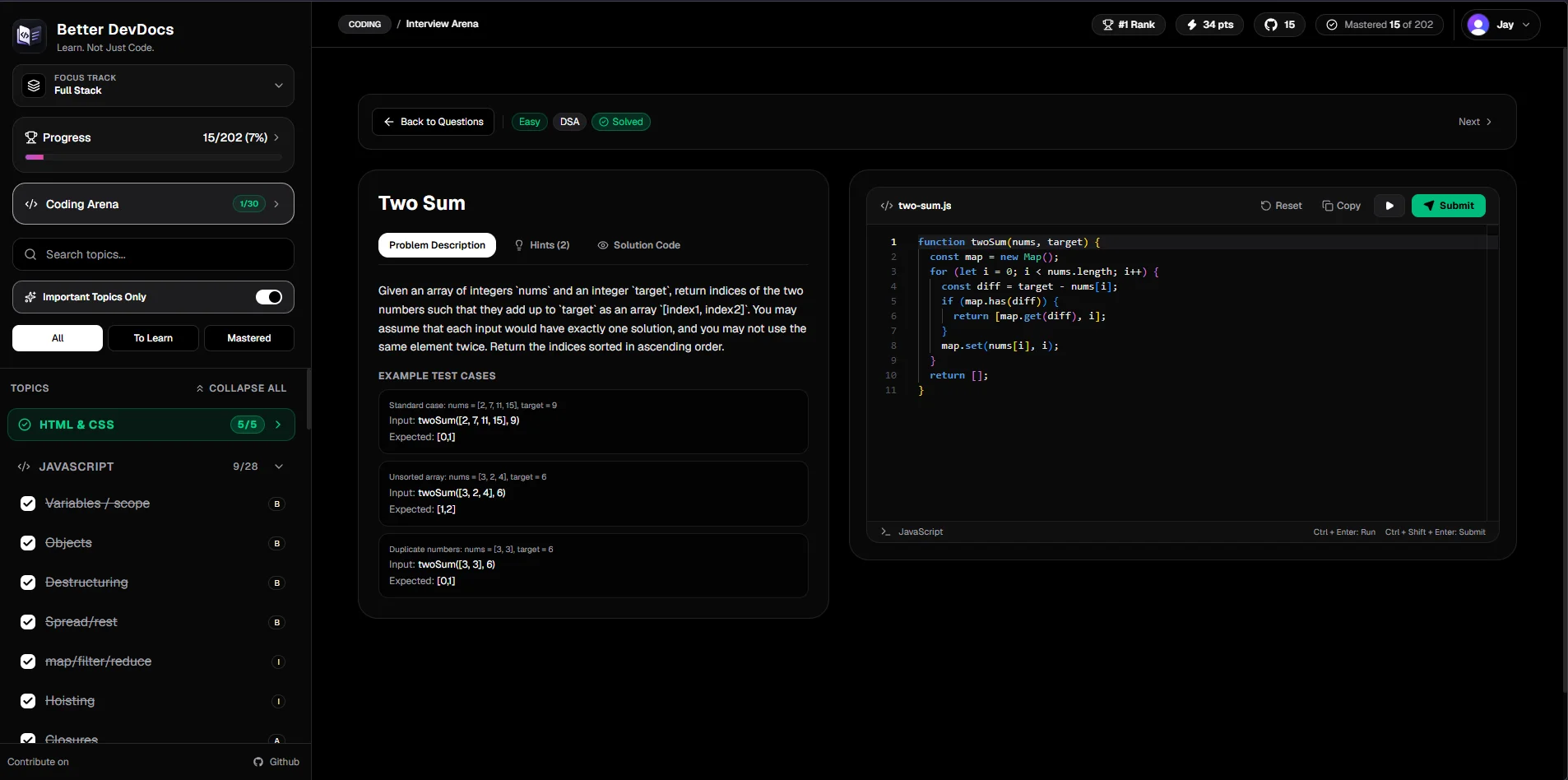
Task: Click the JavaScript section code icon
Action: [24, 467]
